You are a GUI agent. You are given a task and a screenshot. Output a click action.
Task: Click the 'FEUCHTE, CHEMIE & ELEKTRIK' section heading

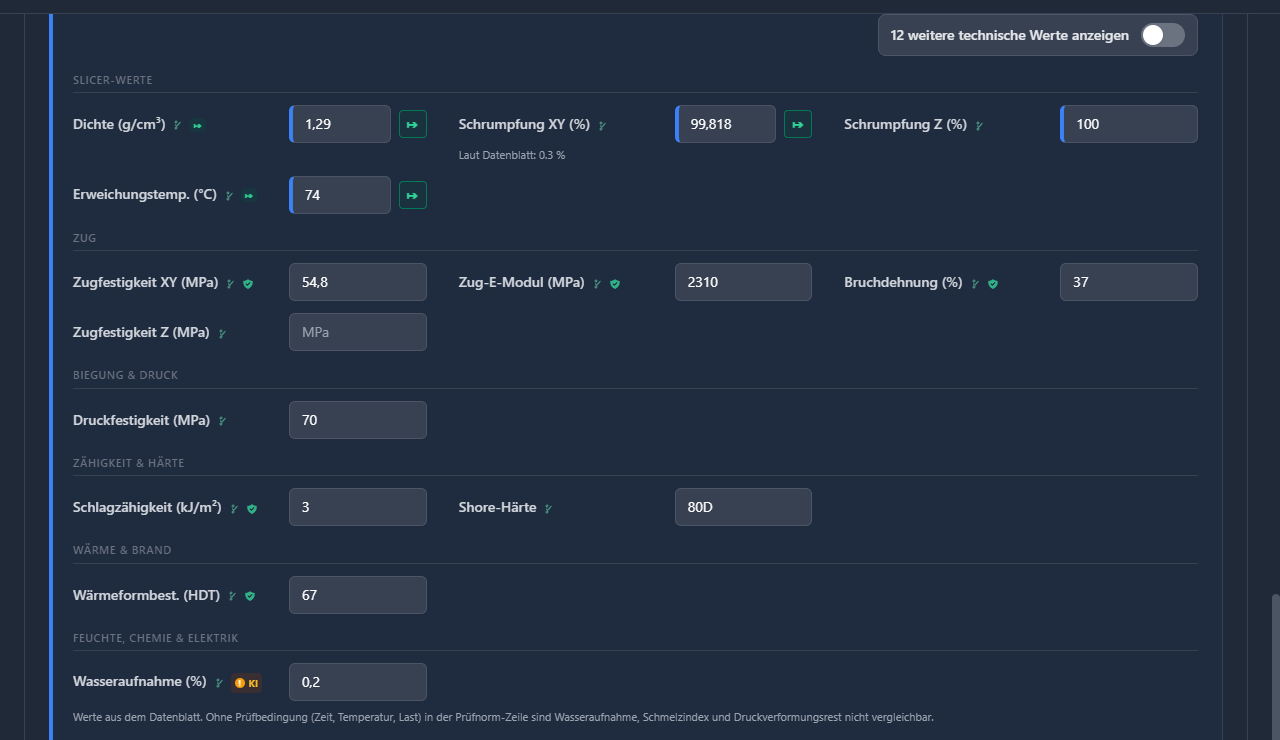pos(156,638)
